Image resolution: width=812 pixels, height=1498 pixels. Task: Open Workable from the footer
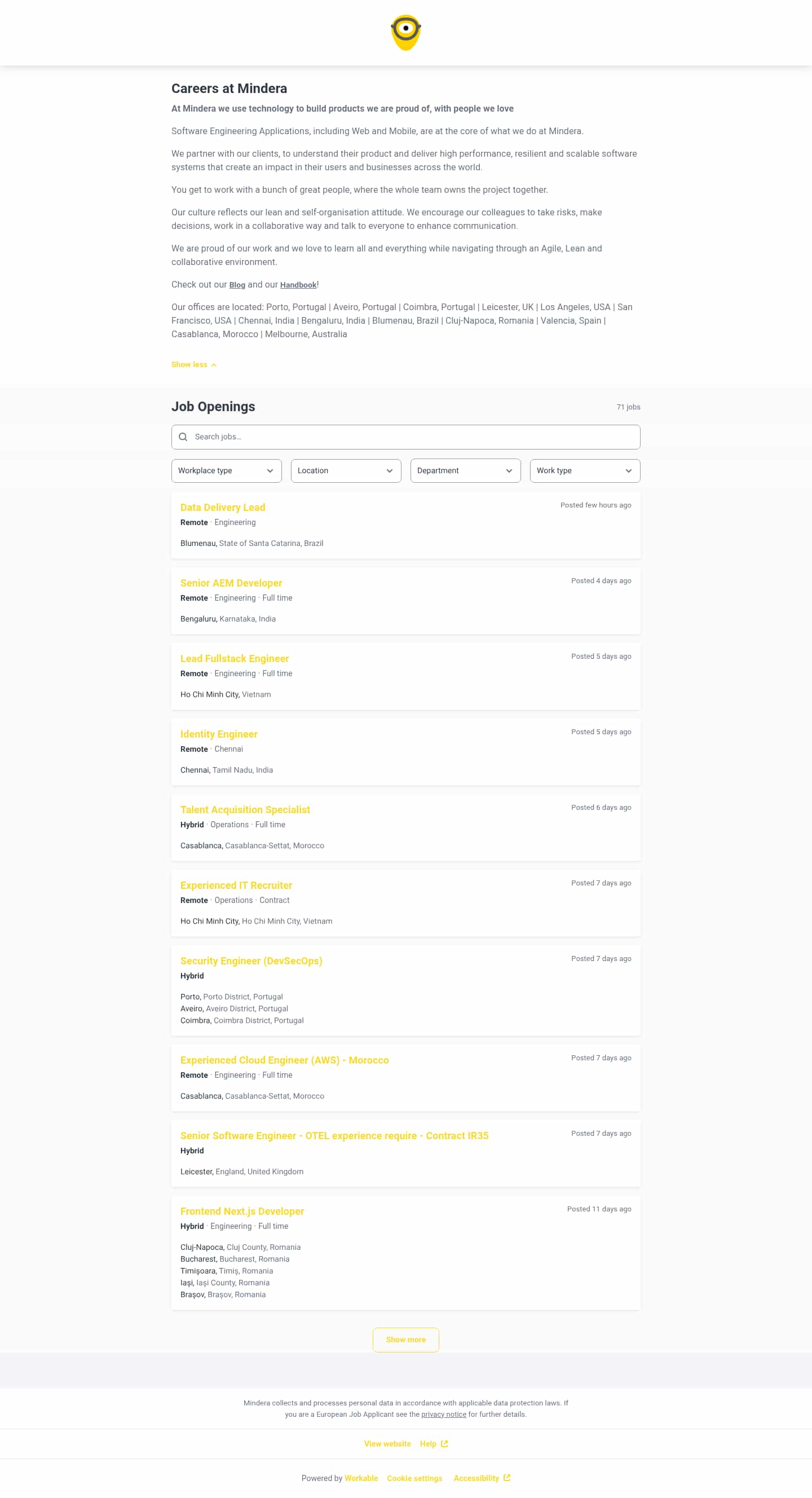361,1478
